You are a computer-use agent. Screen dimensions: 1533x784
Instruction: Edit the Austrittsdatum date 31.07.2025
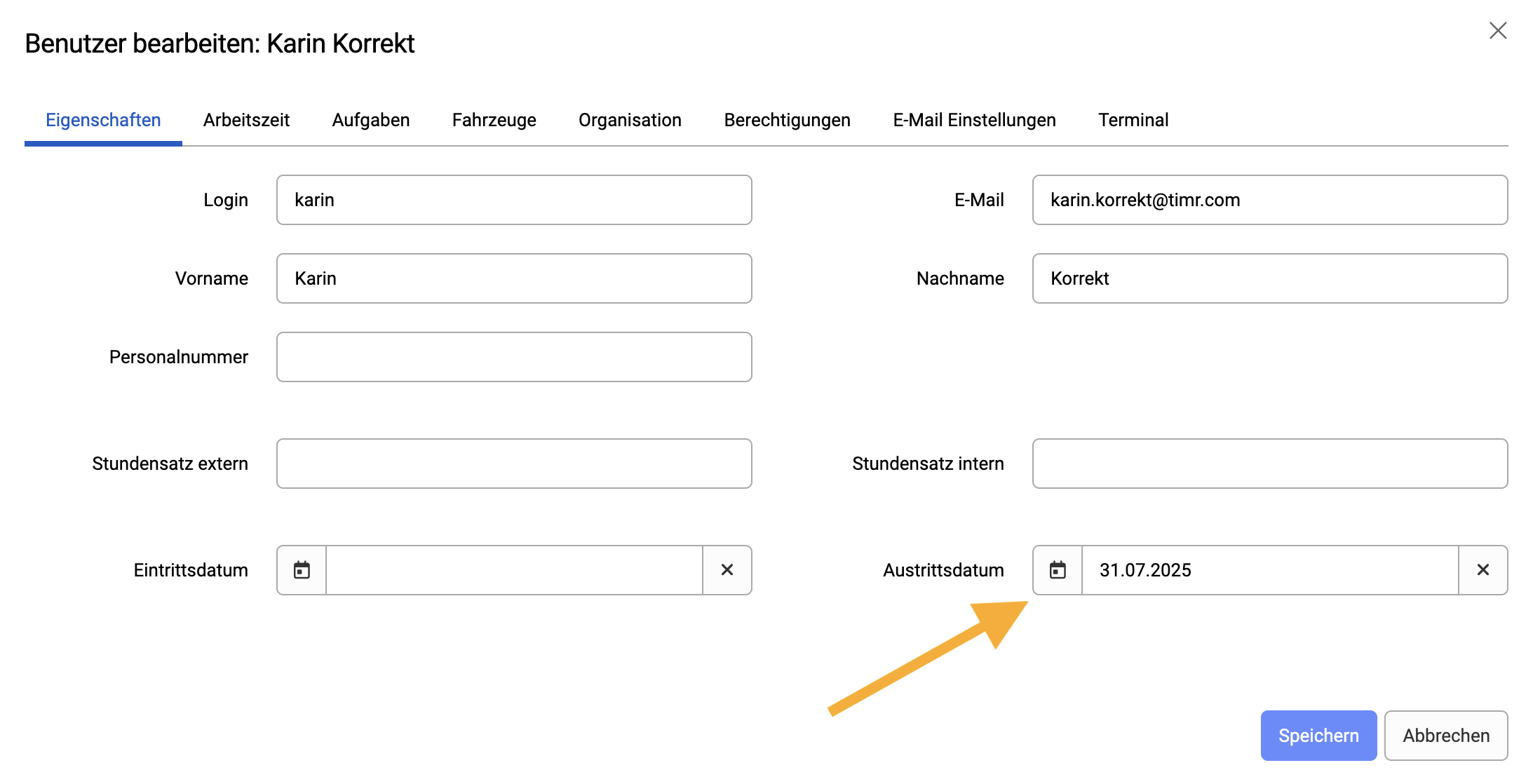coord(1270,570)
